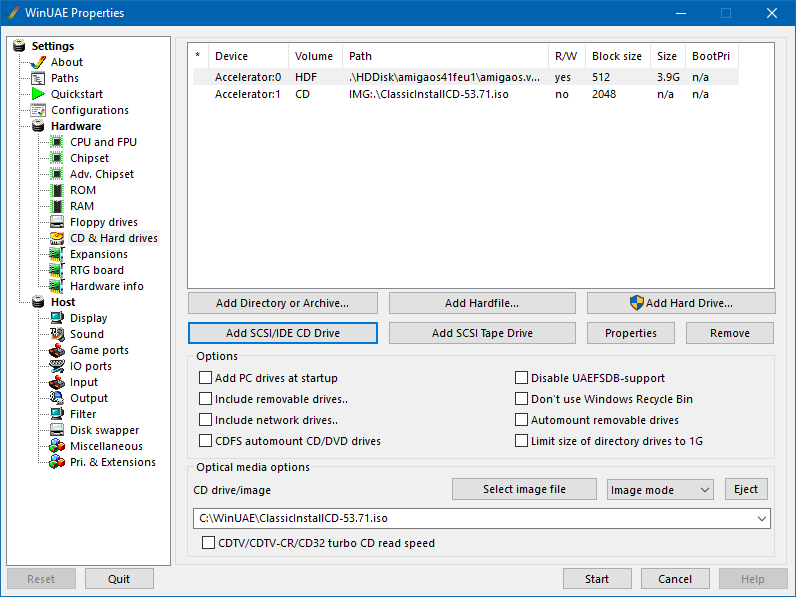Image resolution: width=796 pixels, height=597 pixels.
Task: Click the Game ports joystick icon
Action: pos(57,350)
